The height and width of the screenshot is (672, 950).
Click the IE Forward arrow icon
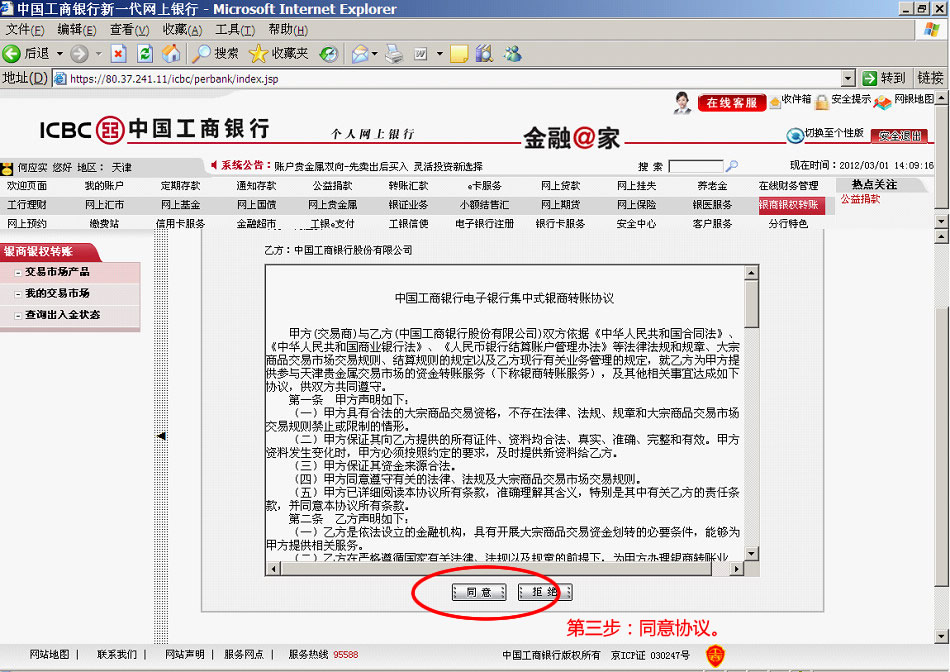coord(79,54)
